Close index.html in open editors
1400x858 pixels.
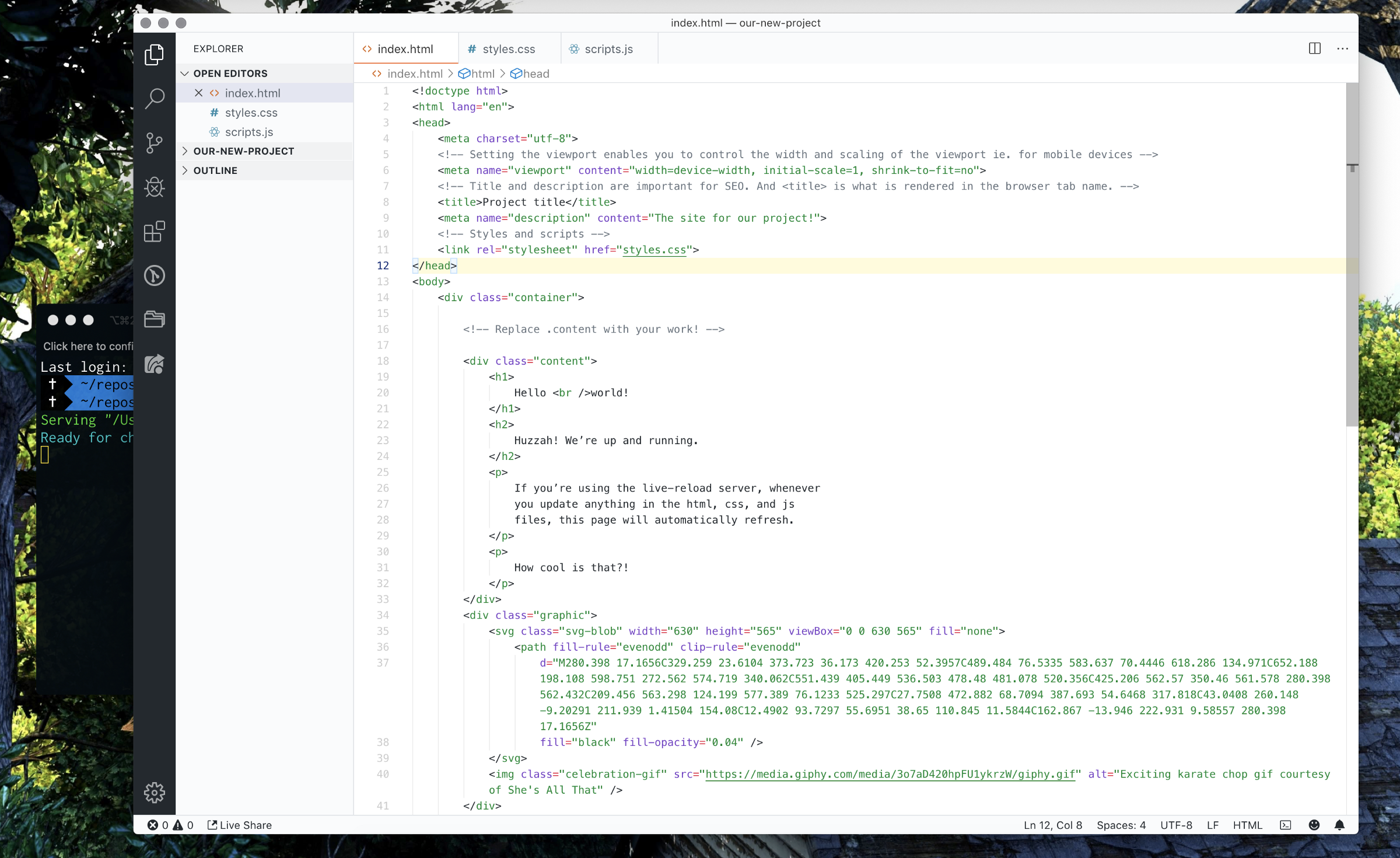click(x=198, y=92)
